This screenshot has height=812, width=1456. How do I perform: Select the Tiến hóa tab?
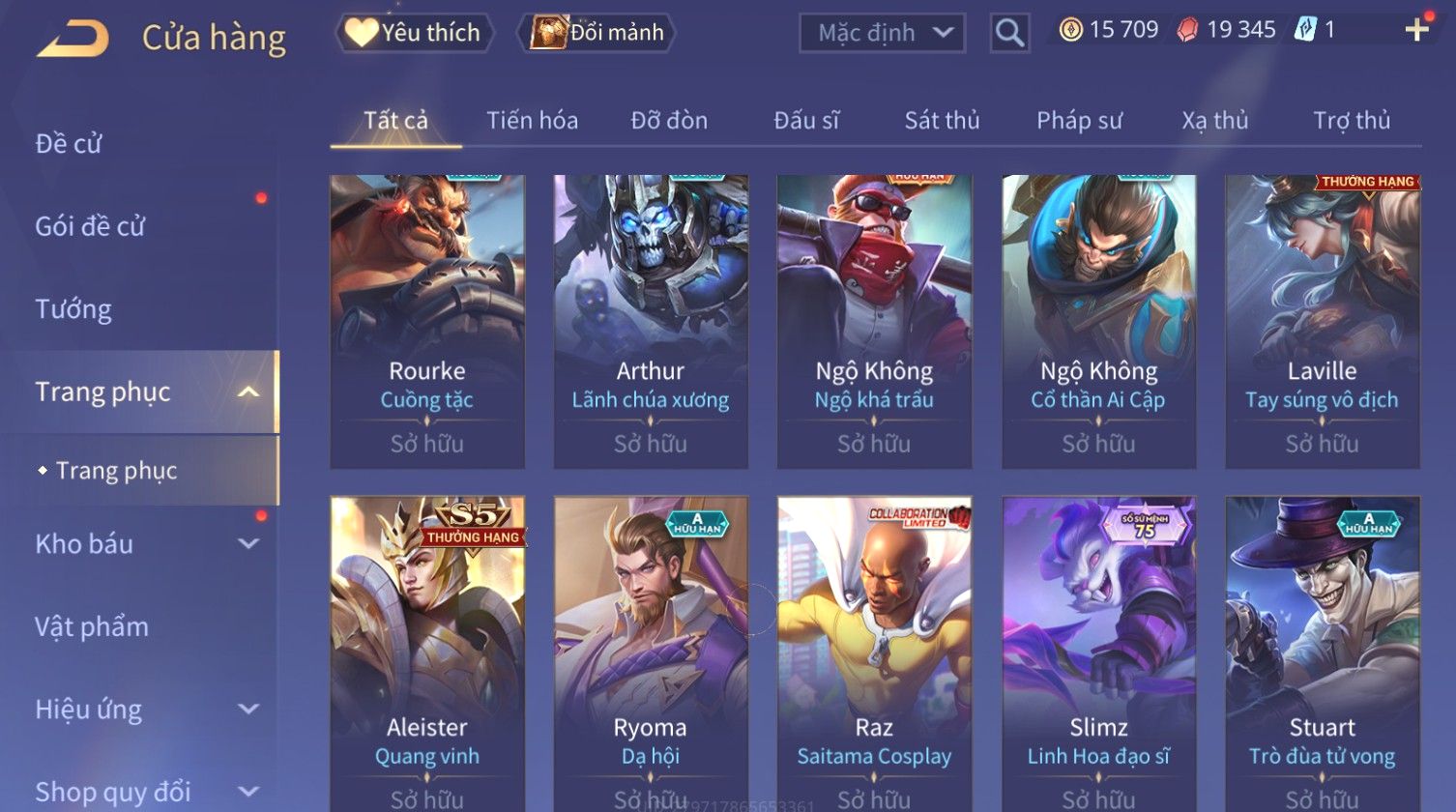(532, 120)
